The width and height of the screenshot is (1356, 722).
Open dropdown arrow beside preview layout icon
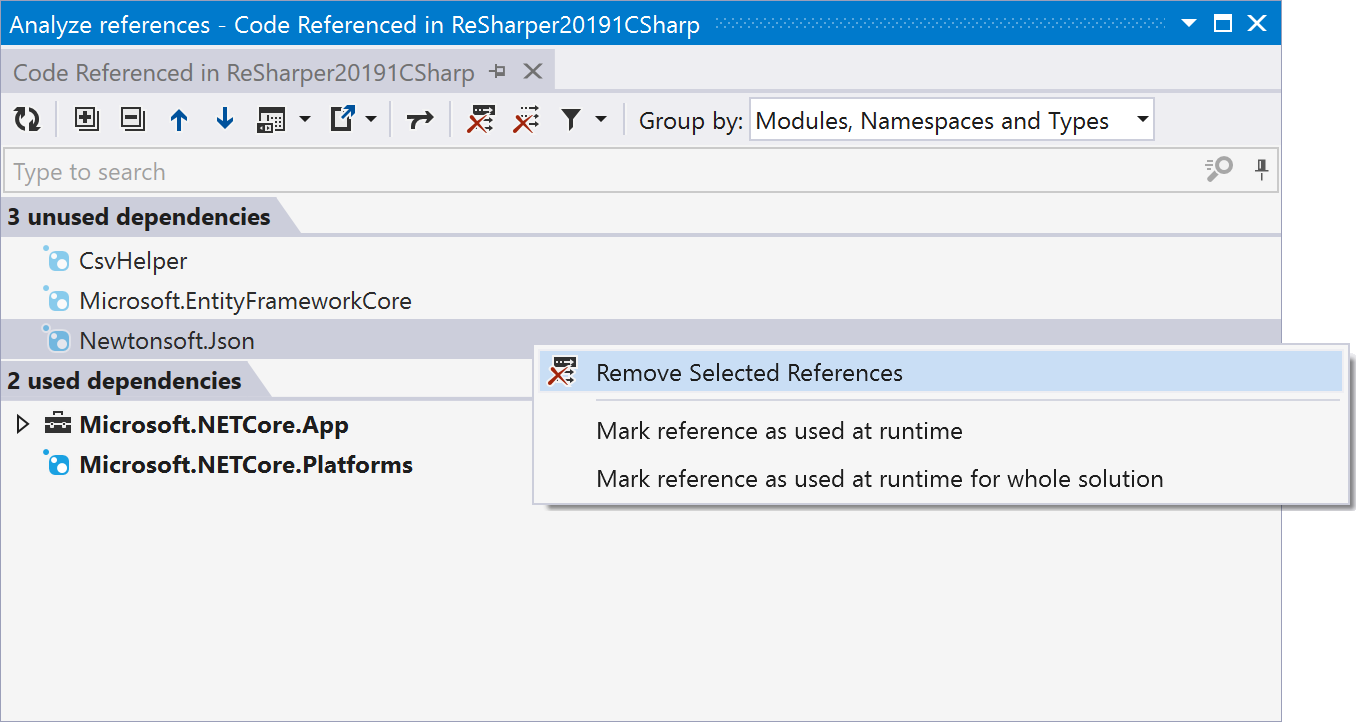(x=305, y=120)
